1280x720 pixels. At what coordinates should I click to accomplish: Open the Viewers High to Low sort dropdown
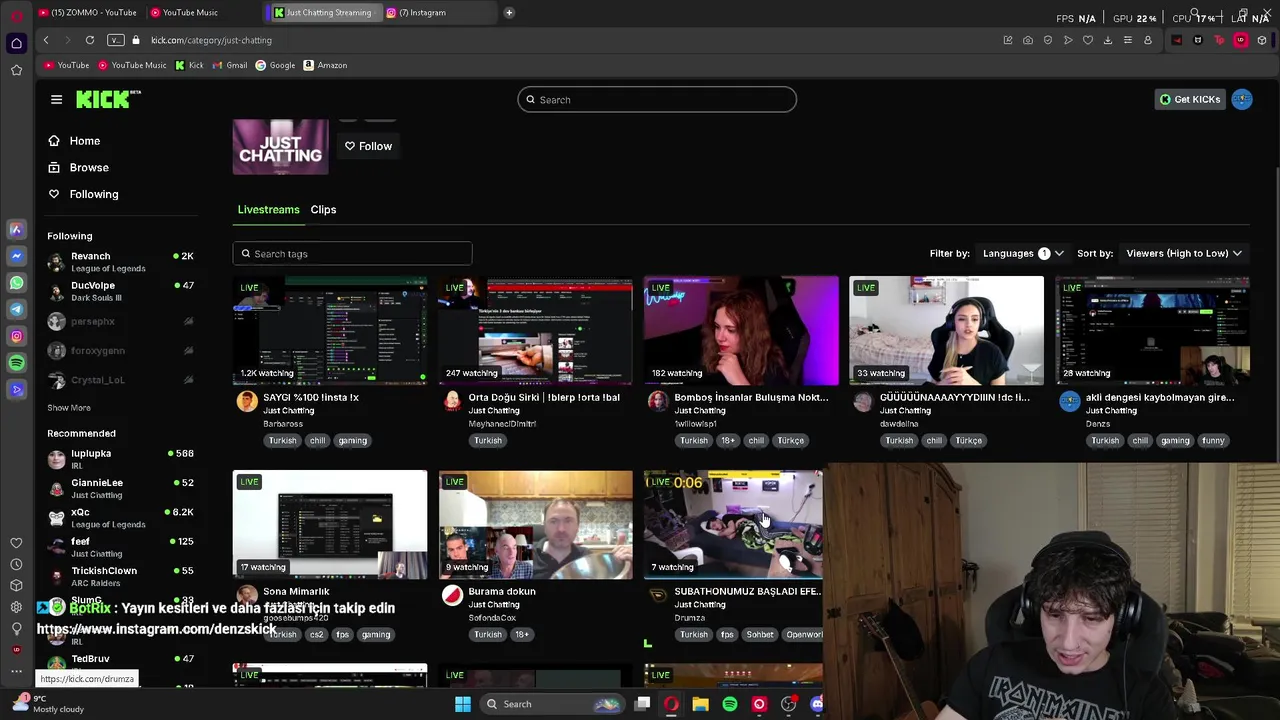point(1184,253)
